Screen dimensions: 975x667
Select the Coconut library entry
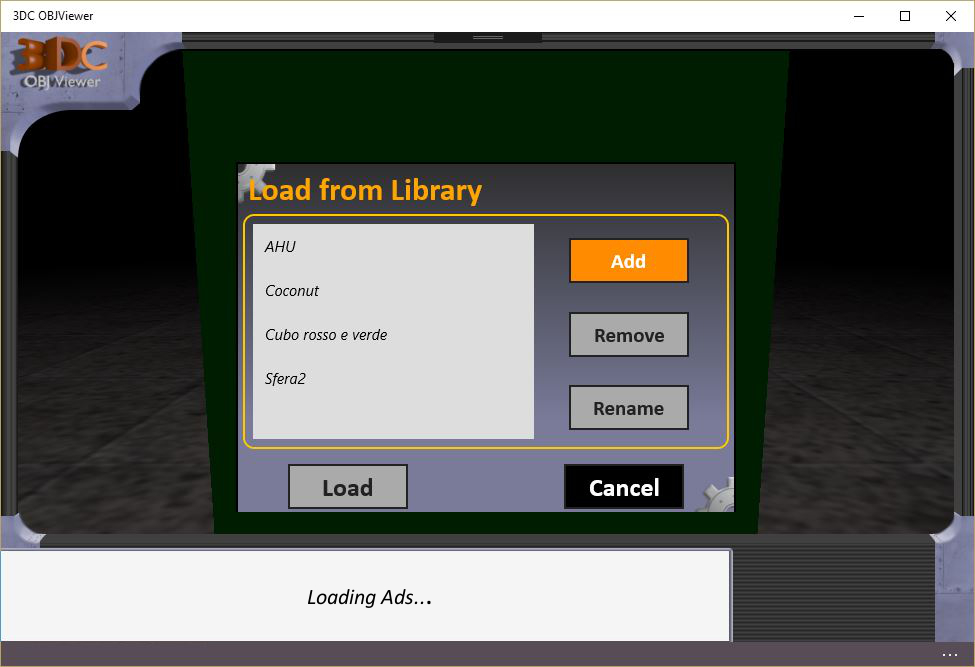pyautogui.click(x=292, y=291)
